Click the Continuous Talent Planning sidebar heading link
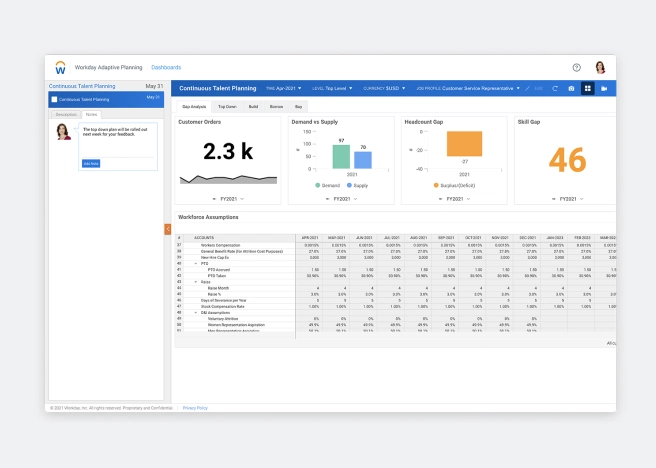The image size is (656, 468). 82,86
